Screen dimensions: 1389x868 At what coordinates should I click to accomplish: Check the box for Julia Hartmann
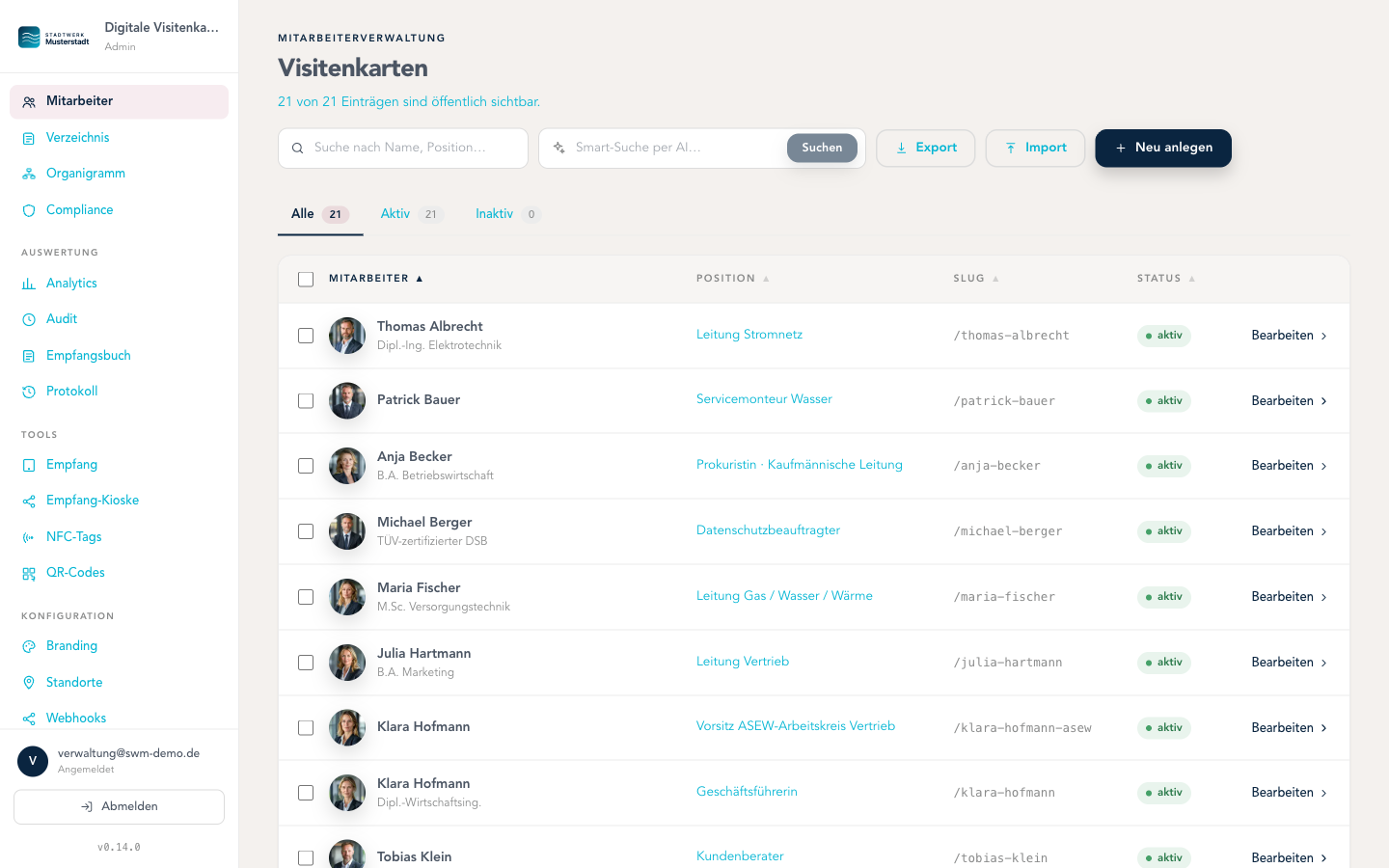pos(306,663)
